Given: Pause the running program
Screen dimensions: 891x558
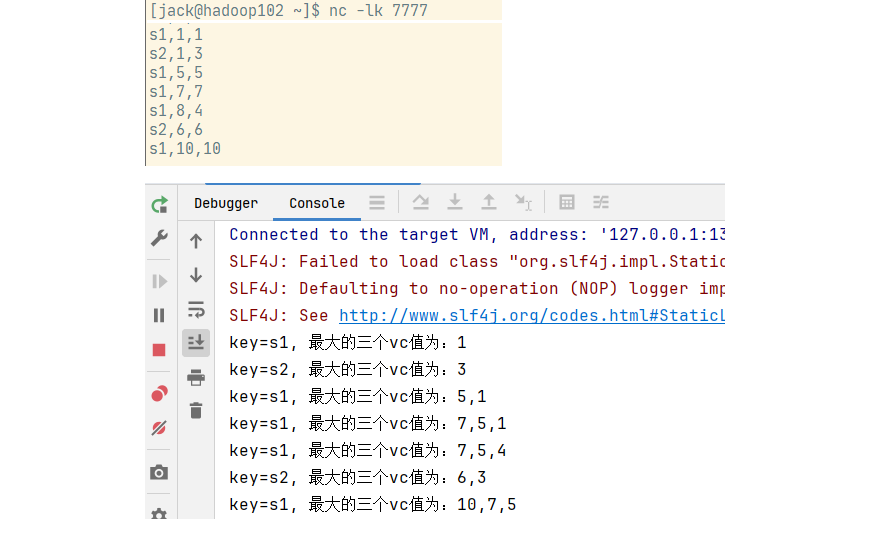Looking at the screenshot, I should point(159,315).
